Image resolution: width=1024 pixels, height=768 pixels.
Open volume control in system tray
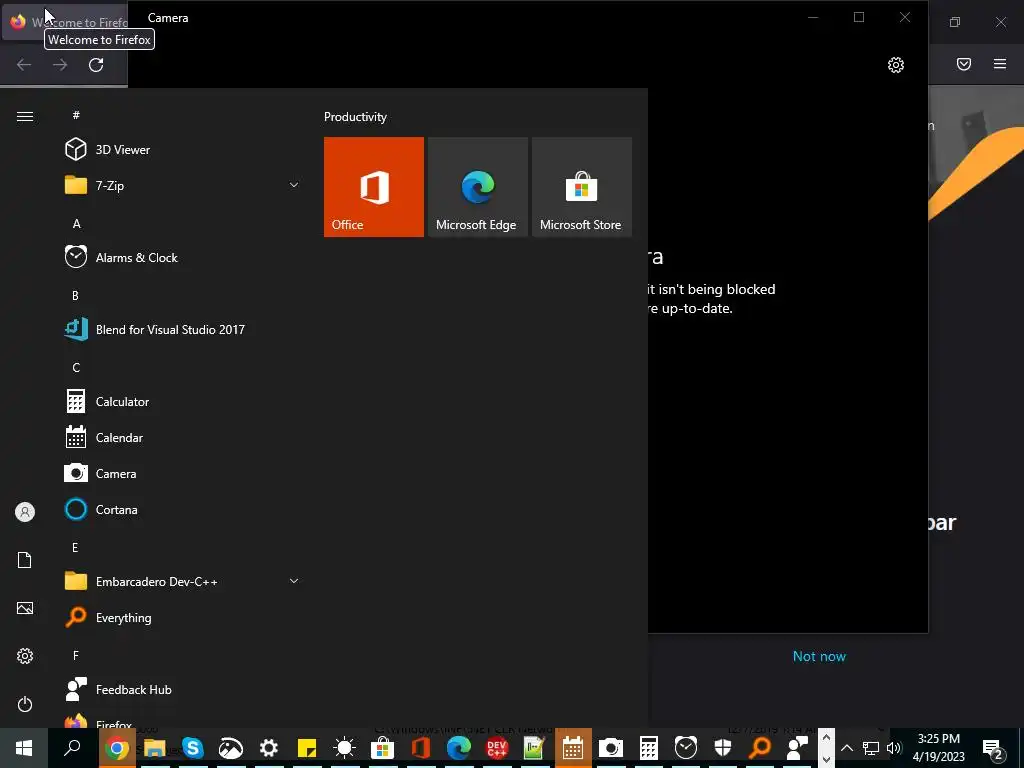click(x=893, y=748)
